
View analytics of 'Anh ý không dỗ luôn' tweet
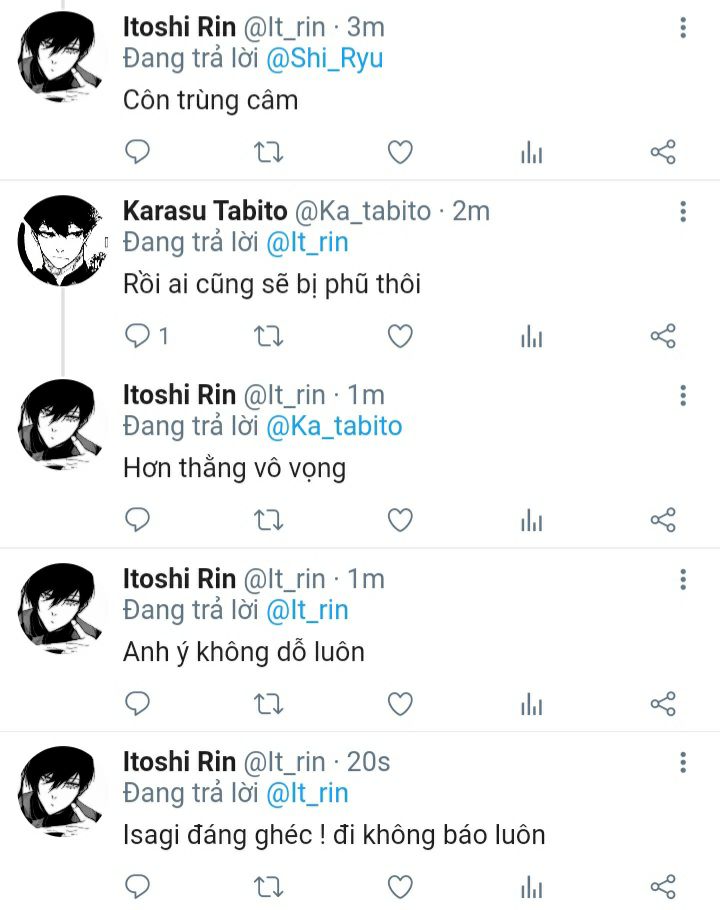[531, 704]
